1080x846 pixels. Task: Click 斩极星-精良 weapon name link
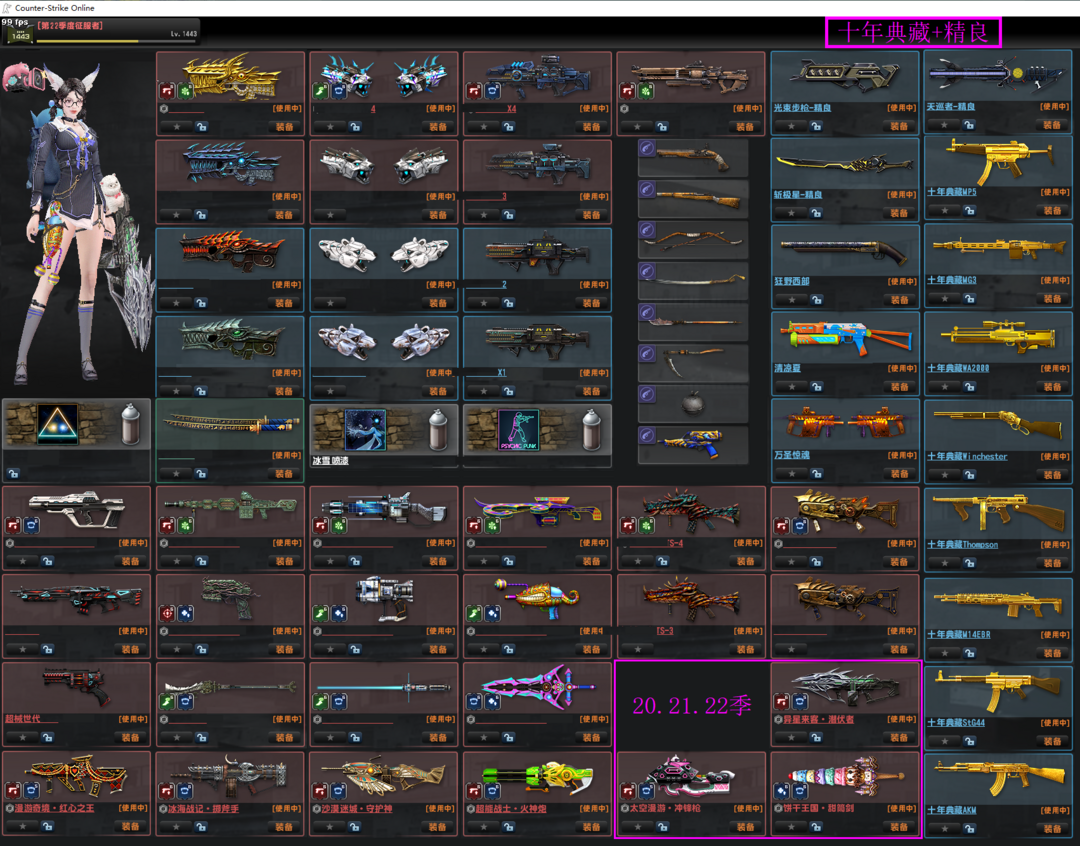[x=798, y=195]
